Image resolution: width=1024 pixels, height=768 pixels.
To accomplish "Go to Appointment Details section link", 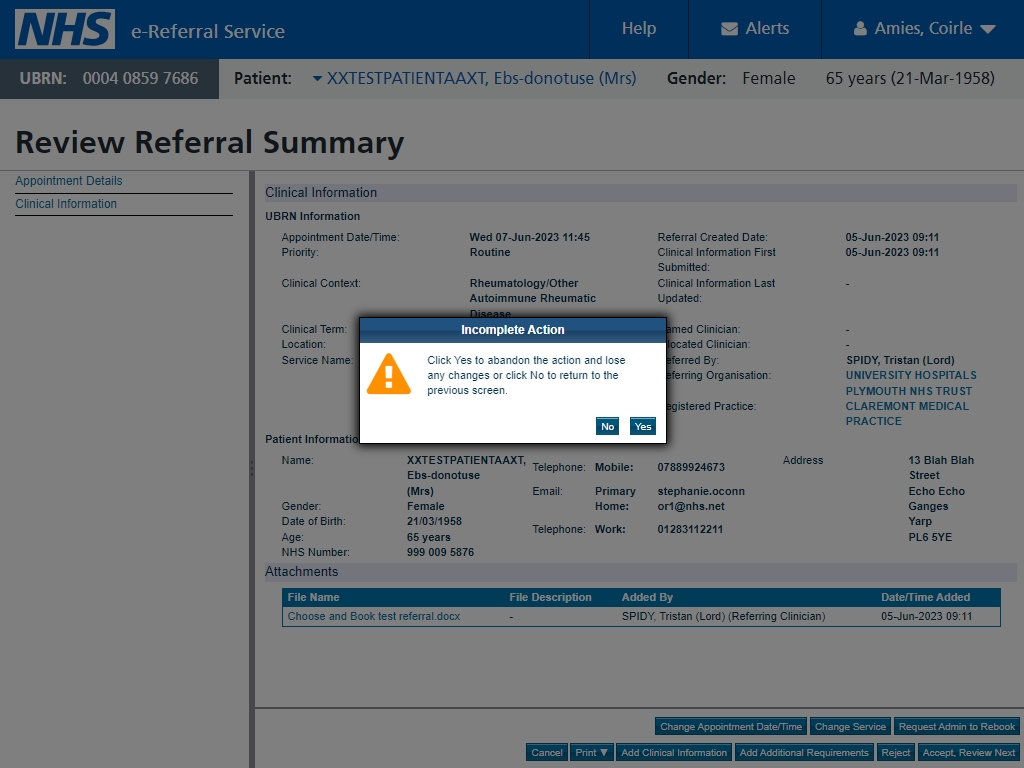I will coord(69,181).
